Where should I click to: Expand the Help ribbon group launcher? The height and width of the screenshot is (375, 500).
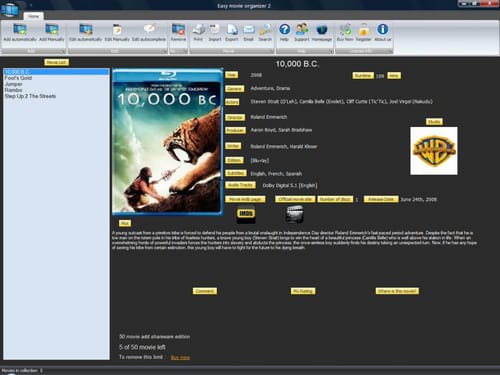[331, 51]
